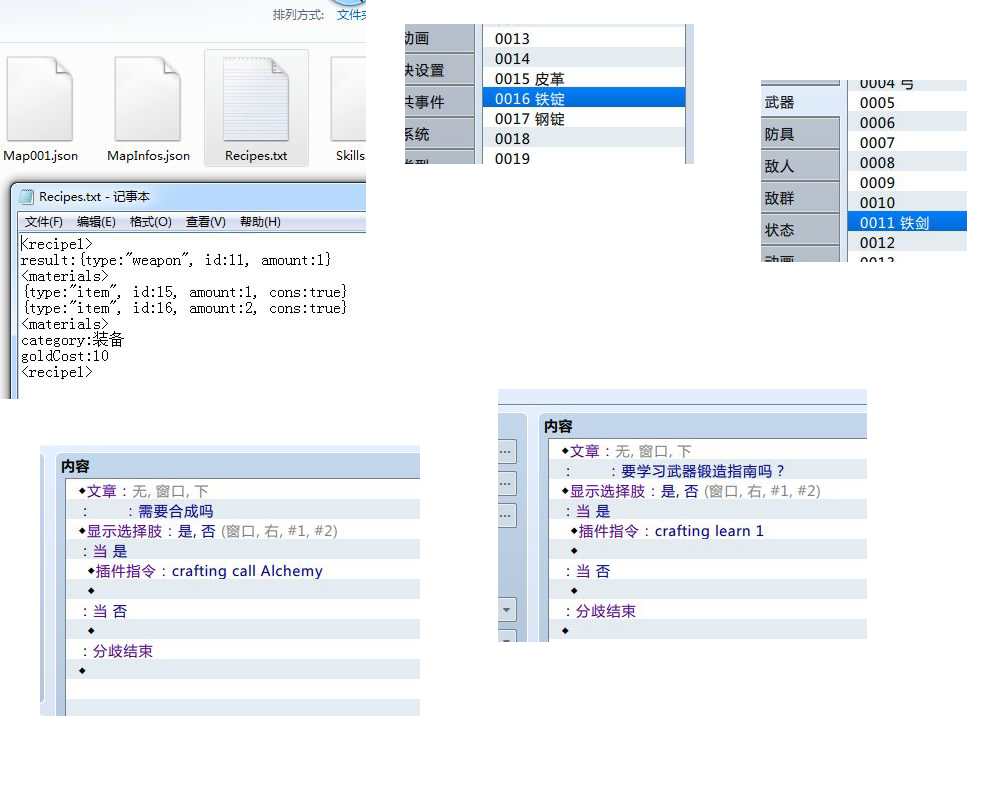Select item entry 0016 铁锭
1000x800 pixels.
coord(584,98)
